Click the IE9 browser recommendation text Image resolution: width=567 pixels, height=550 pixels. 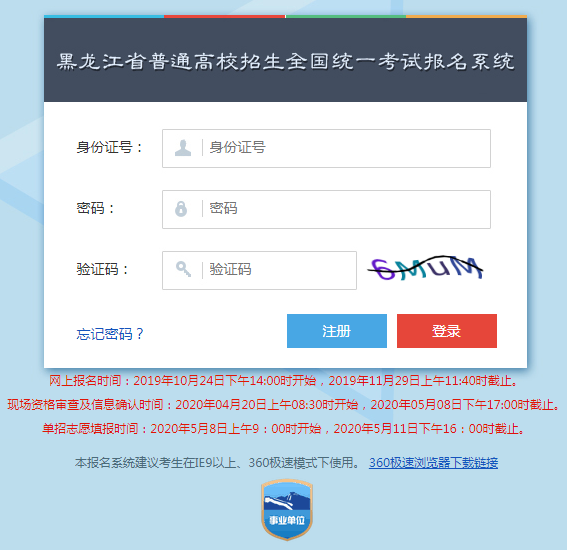point(217,462)
